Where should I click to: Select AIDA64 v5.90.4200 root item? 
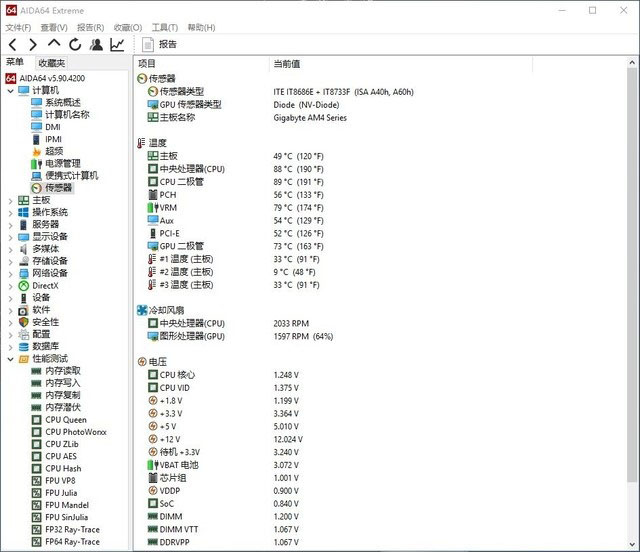(45, 78)
